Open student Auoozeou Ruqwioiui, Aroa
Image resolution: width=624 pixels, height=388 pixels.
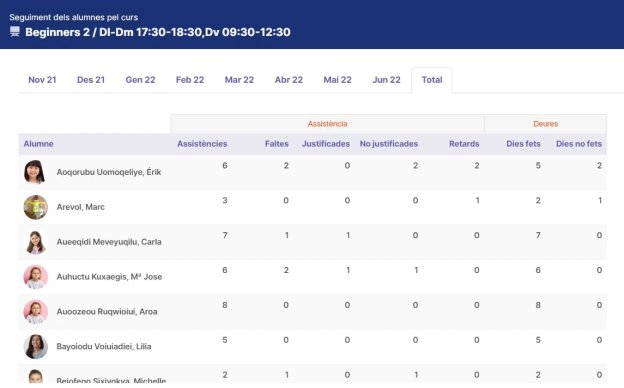107,312
